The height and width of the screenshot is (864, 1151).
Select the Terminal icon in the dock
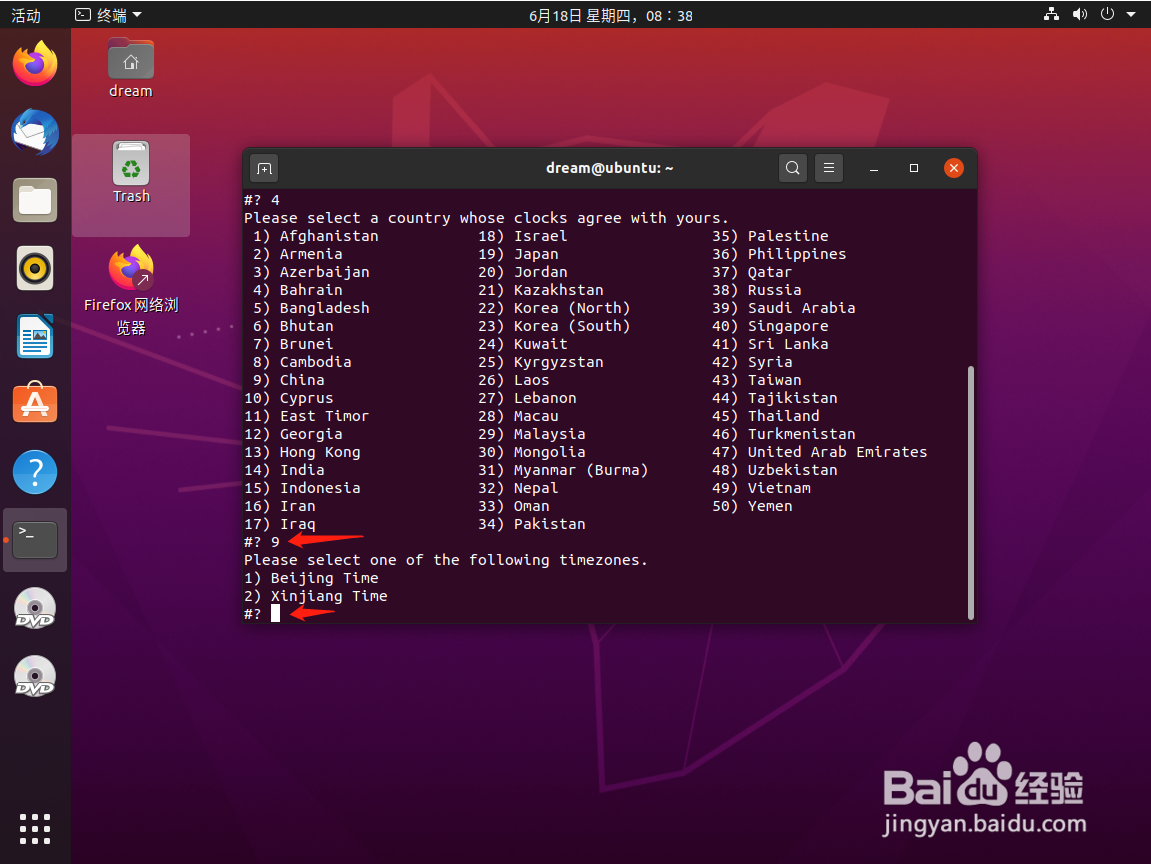(35, 540)
